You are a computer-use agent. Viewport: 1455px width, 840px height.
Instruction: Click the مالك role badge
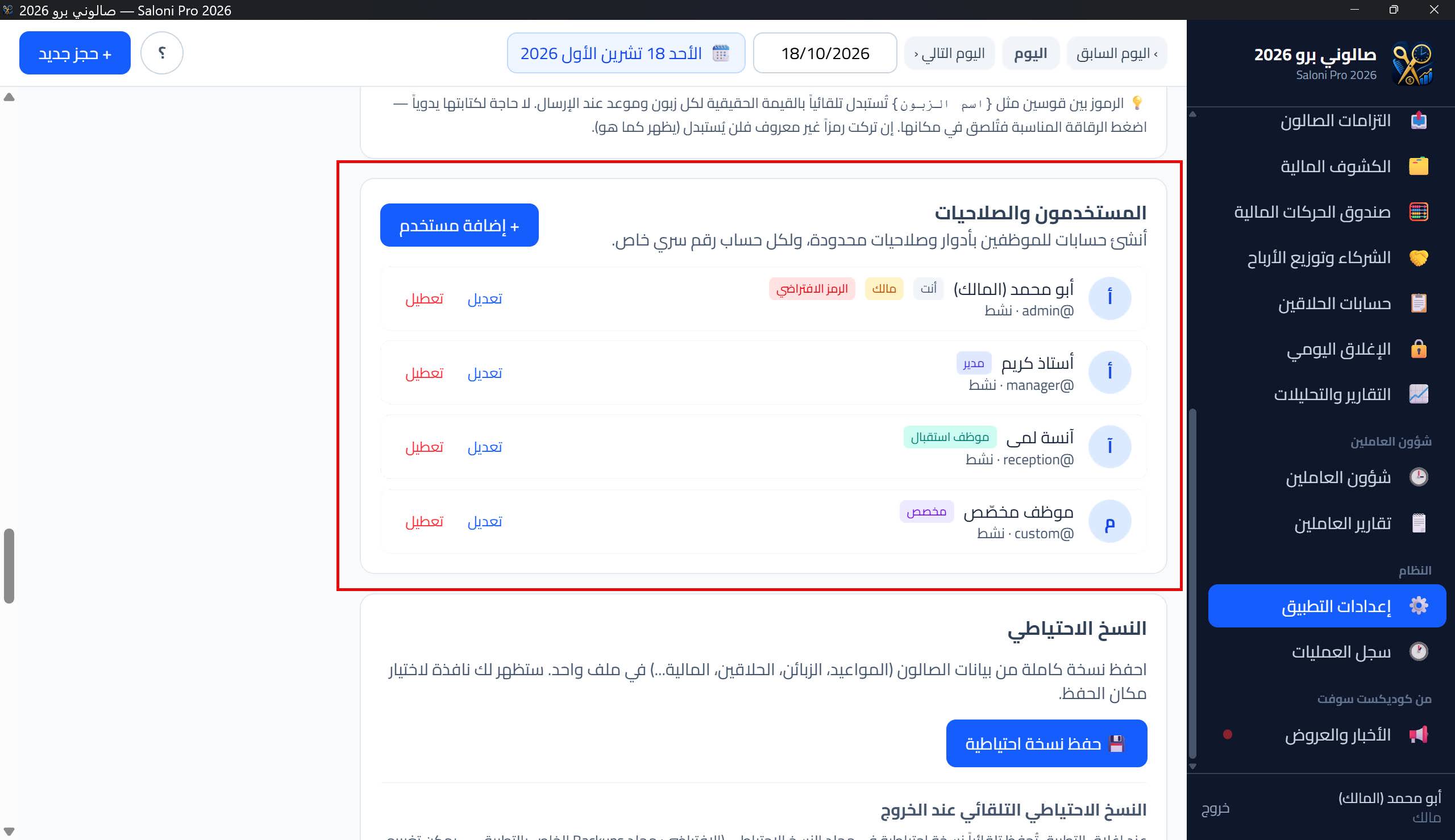(x=884, y=289)
